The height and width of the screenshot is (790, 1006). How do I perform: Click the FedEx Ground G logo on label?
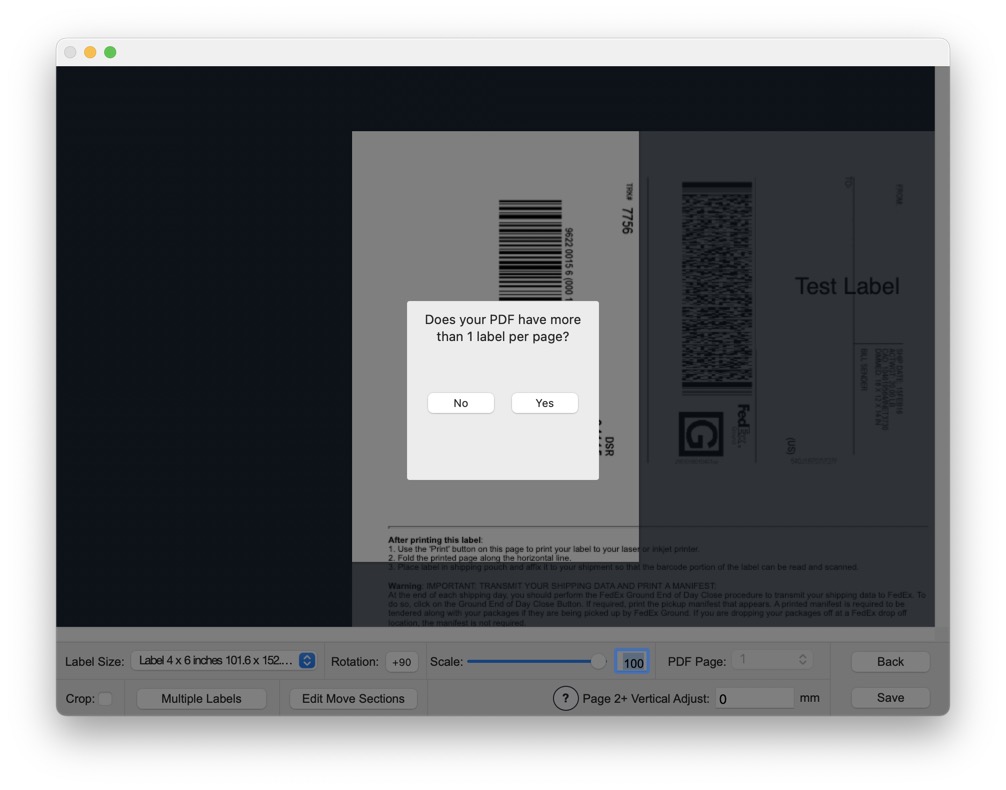pyautogui.click(x=700, y=435)
